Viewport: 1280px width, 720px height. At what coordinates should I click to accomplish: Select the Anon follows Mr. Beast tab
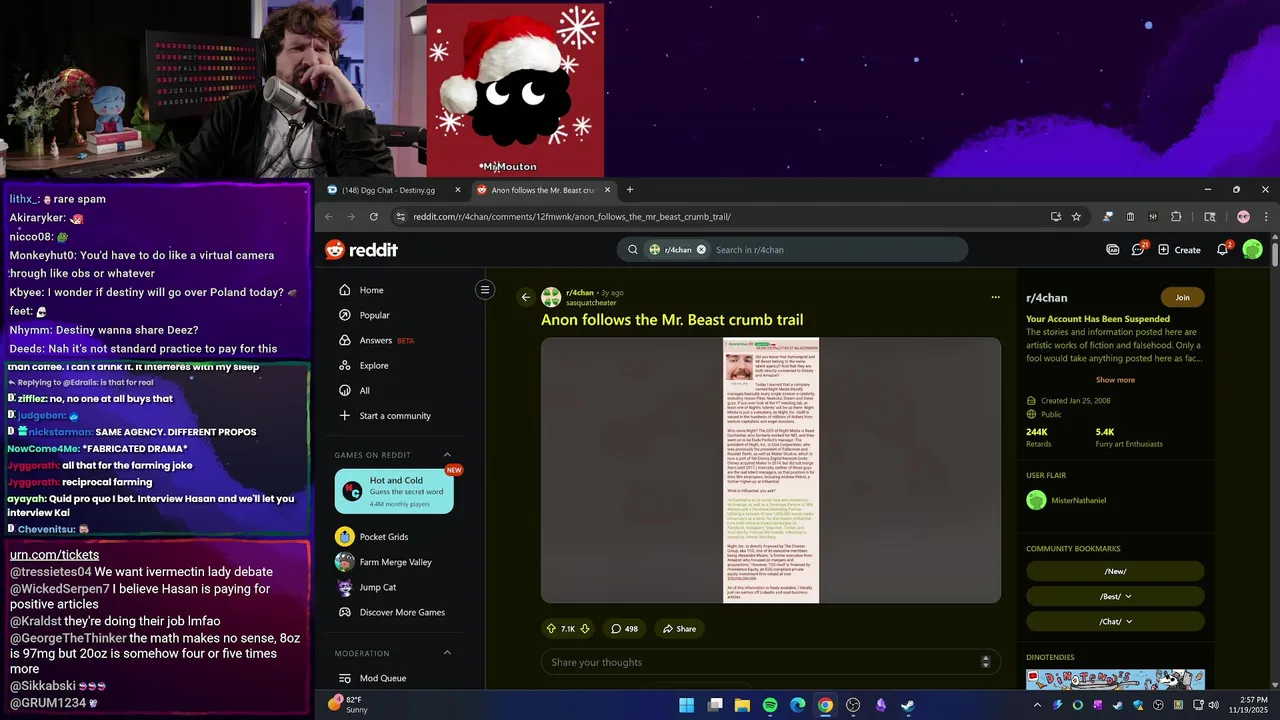[543, 190]
